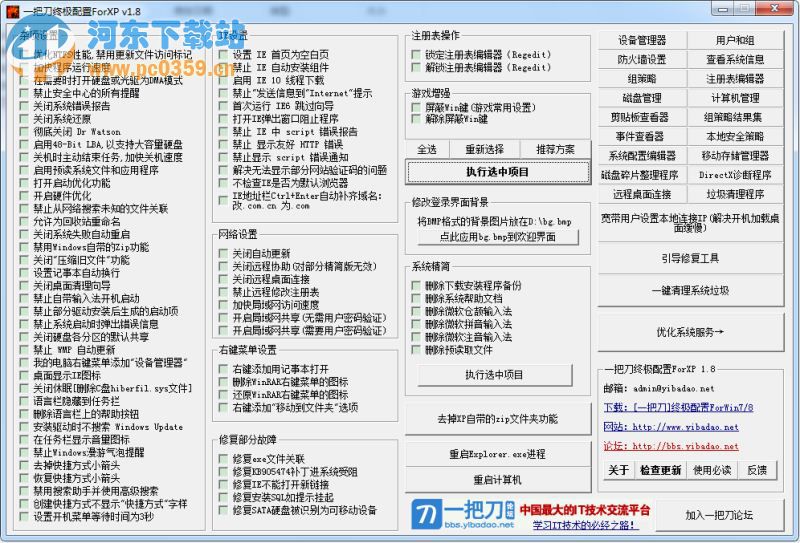
Task: Open 组策略 button
Action: coord(642,79)
